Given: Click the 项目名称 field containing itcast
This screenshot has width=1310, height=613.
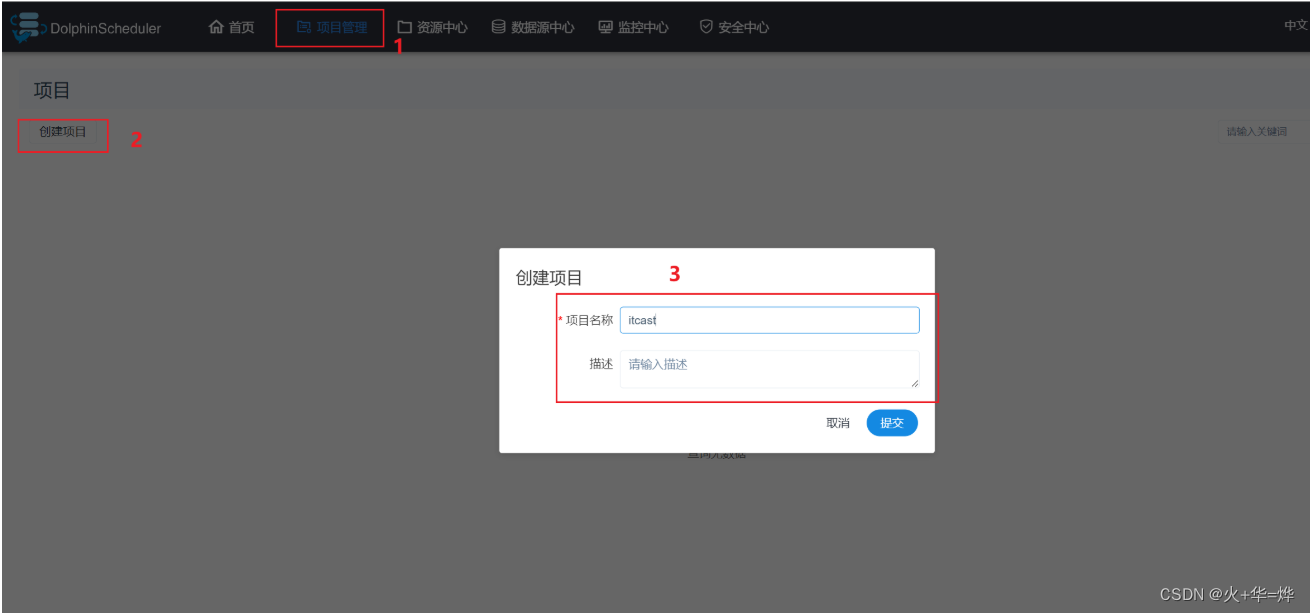Looking at the screenshot, I should coord(769,320).
